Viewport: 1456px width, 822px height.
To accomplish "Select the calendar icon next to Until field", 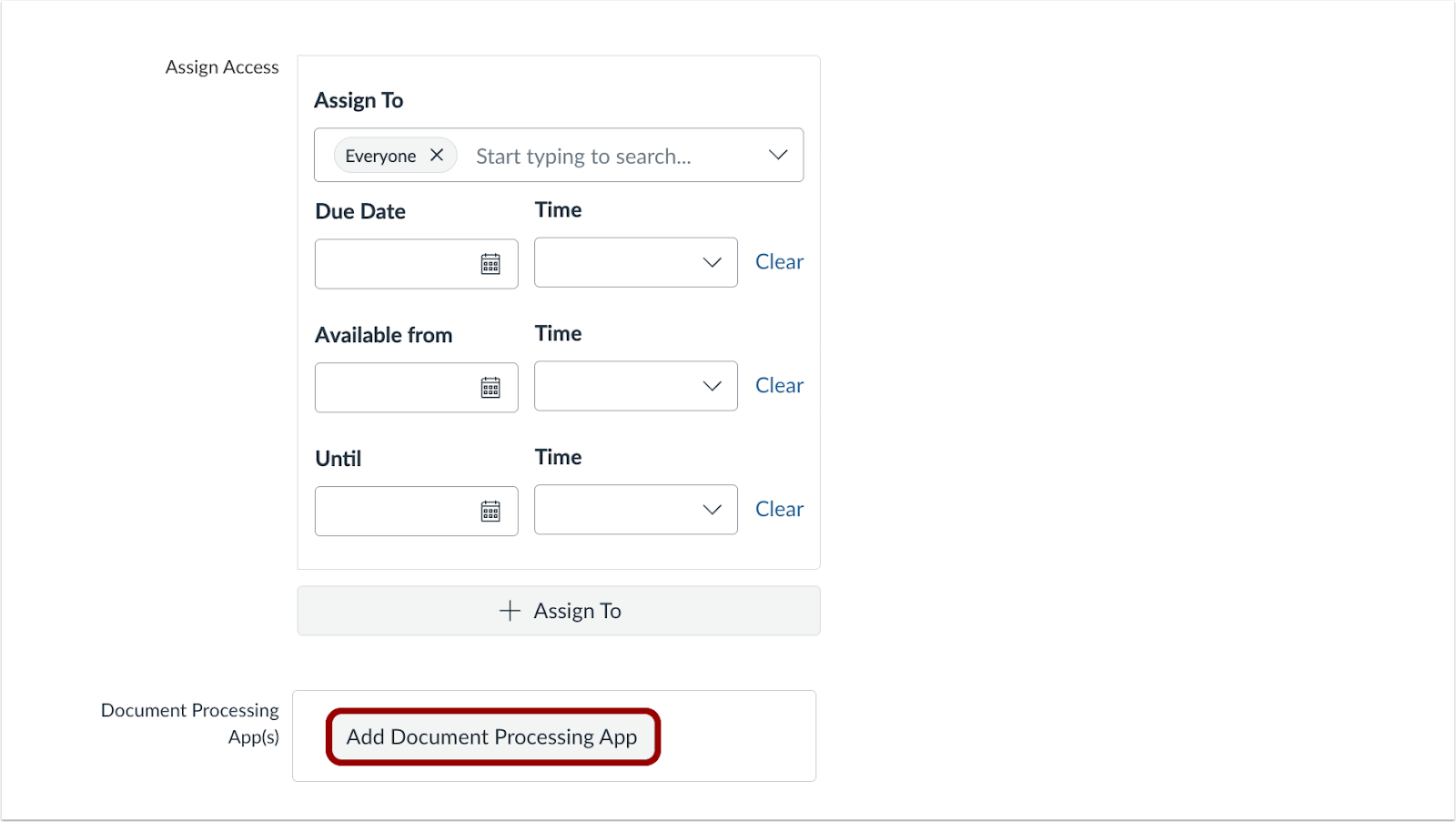I will click(490, 511).
